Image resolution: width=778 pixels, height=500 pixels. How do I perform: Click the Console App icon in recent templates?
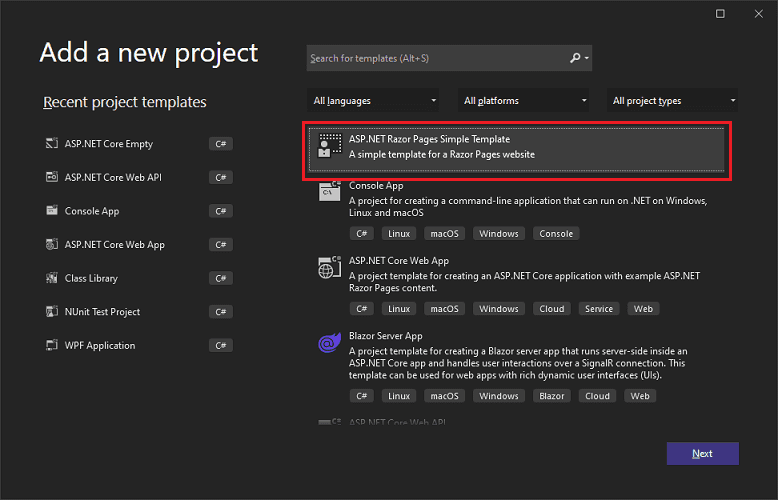click(x=52, y=211)
